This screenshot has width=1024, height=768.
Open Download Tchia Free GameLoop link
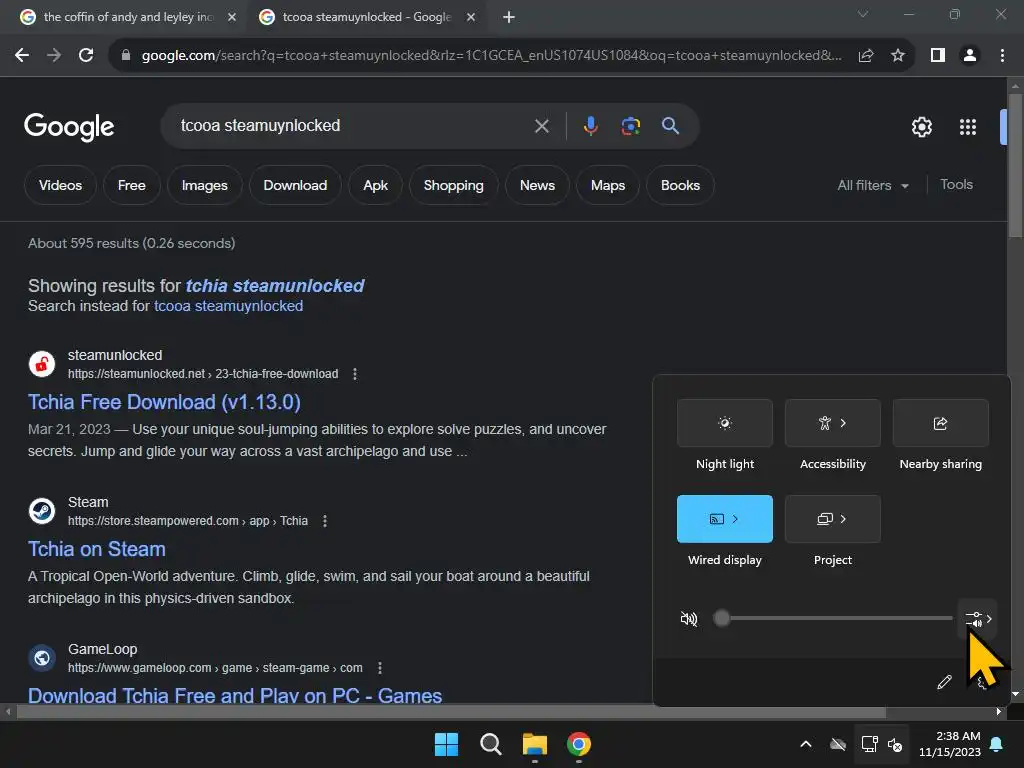click(x=235, y=694)
